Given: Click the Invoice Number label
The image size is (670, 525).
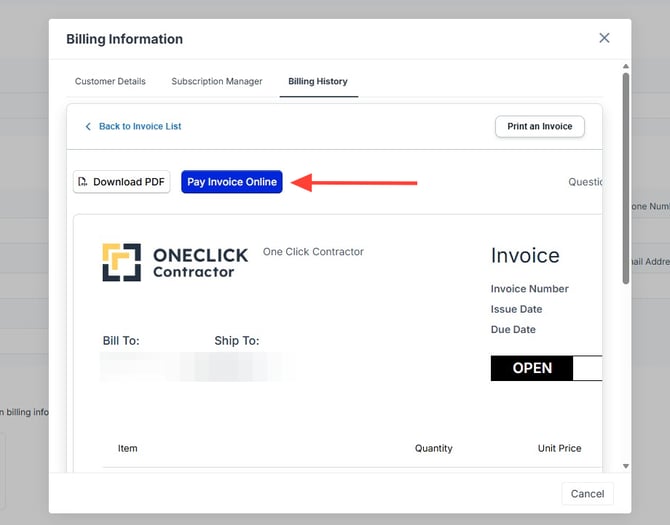Looking at the screenshot, I should click(529, 289).
